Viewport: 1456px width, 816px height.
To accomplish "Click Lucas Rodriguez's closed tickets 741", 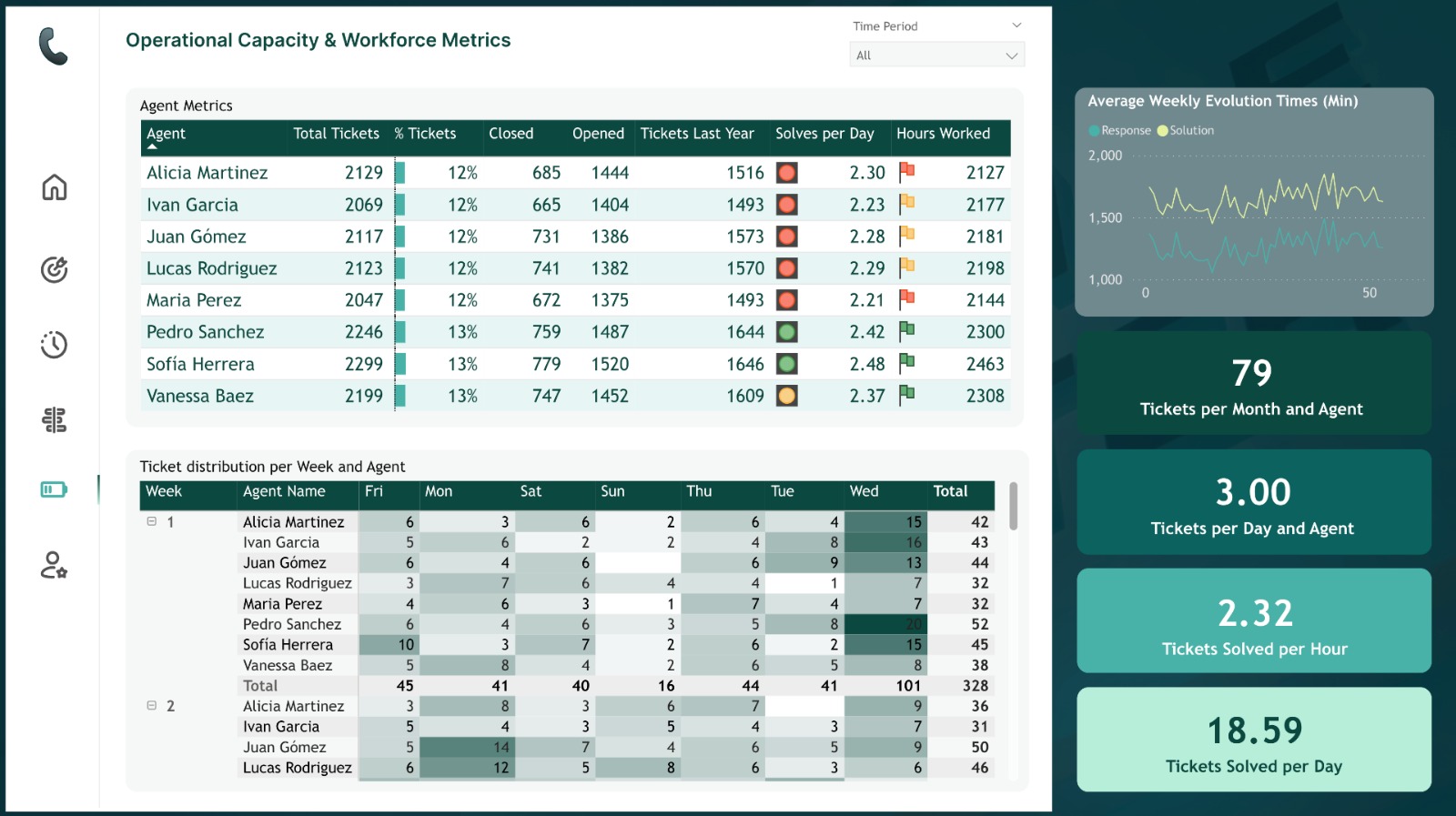I will pos(546,268).
